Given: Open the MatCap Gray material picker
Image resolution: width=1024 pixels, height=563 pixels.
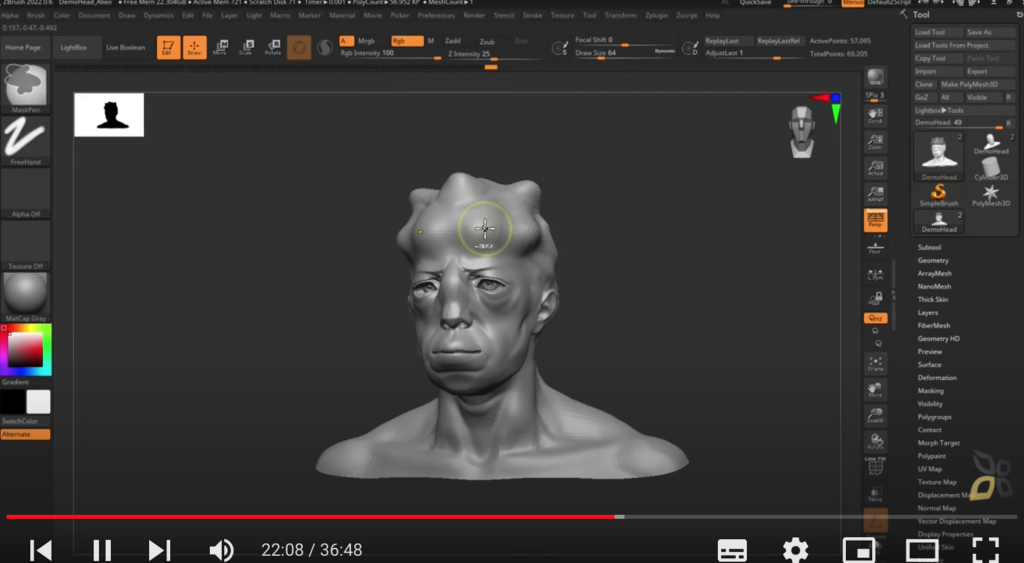Looking at the screenshot, I should pos(25,297).
